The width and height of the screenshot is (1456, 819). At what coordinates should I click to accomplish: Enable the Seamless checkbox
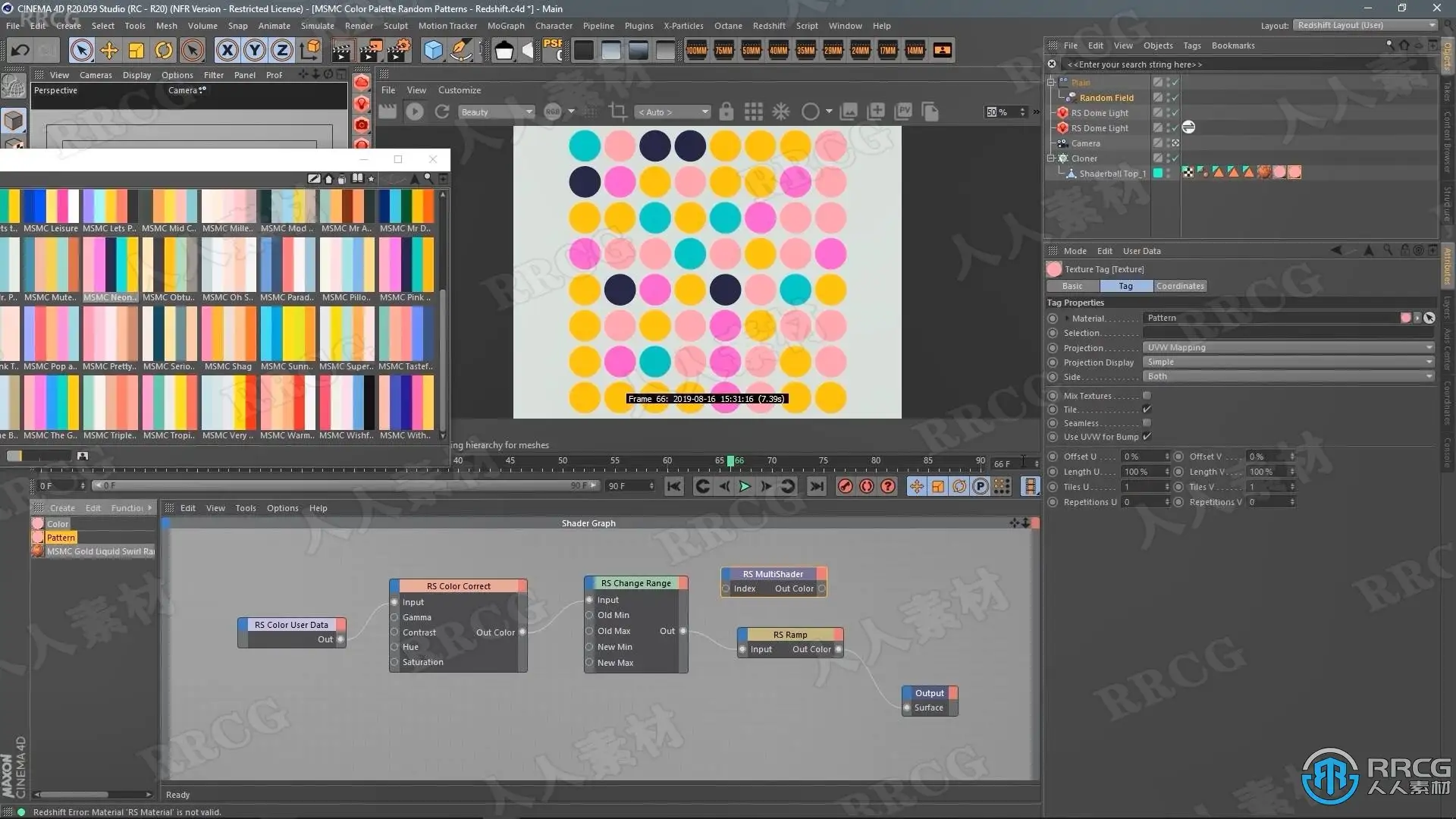coord(1147,423)
